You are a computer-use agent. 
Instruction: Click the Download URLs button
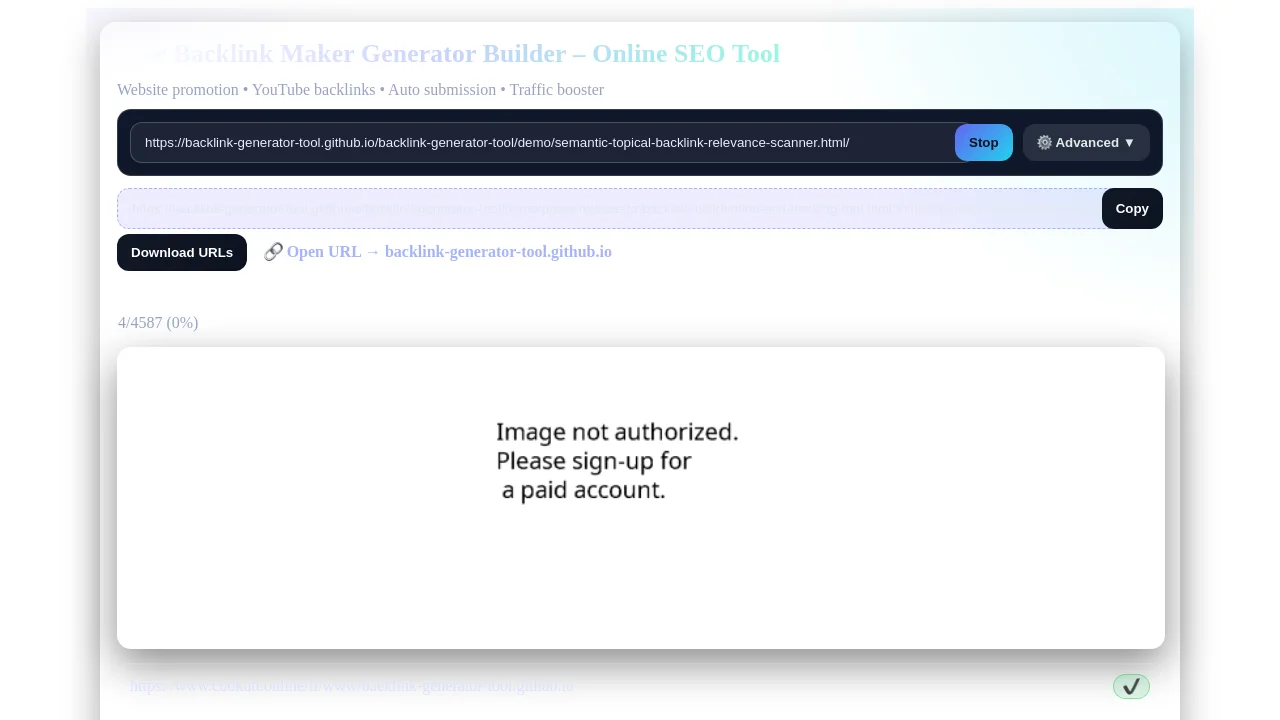[182, 253]
